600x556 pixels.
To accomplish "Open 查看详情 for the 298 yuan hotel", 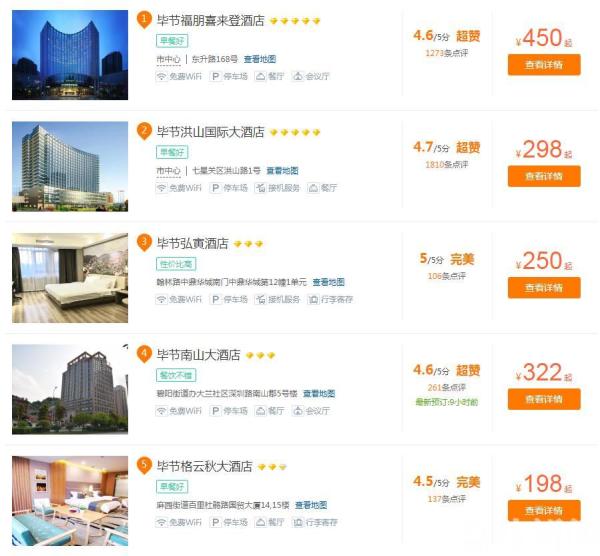I will (544, 176).
